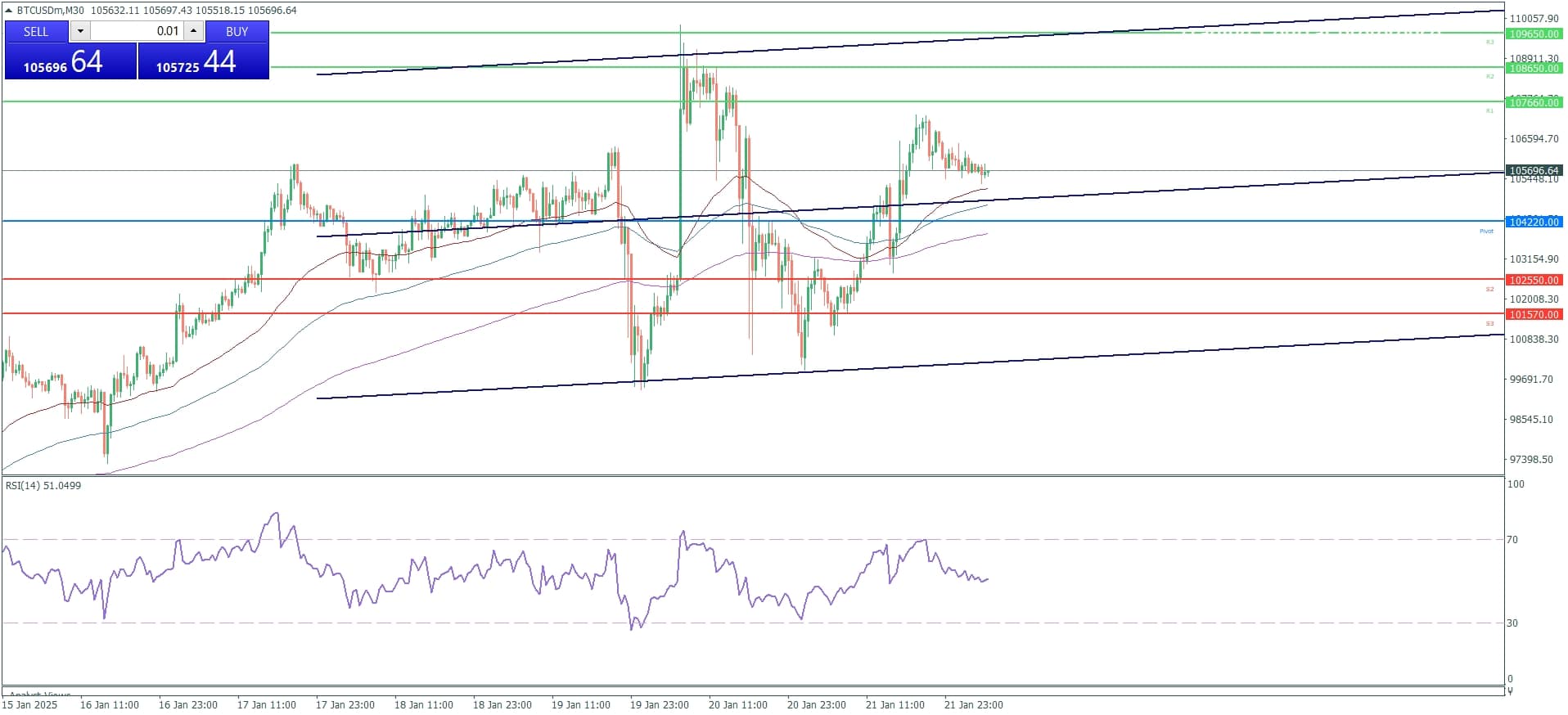Click the red 102550.00 support price label
This screenshot has height=715, width=1568.
coord(1534,280)
